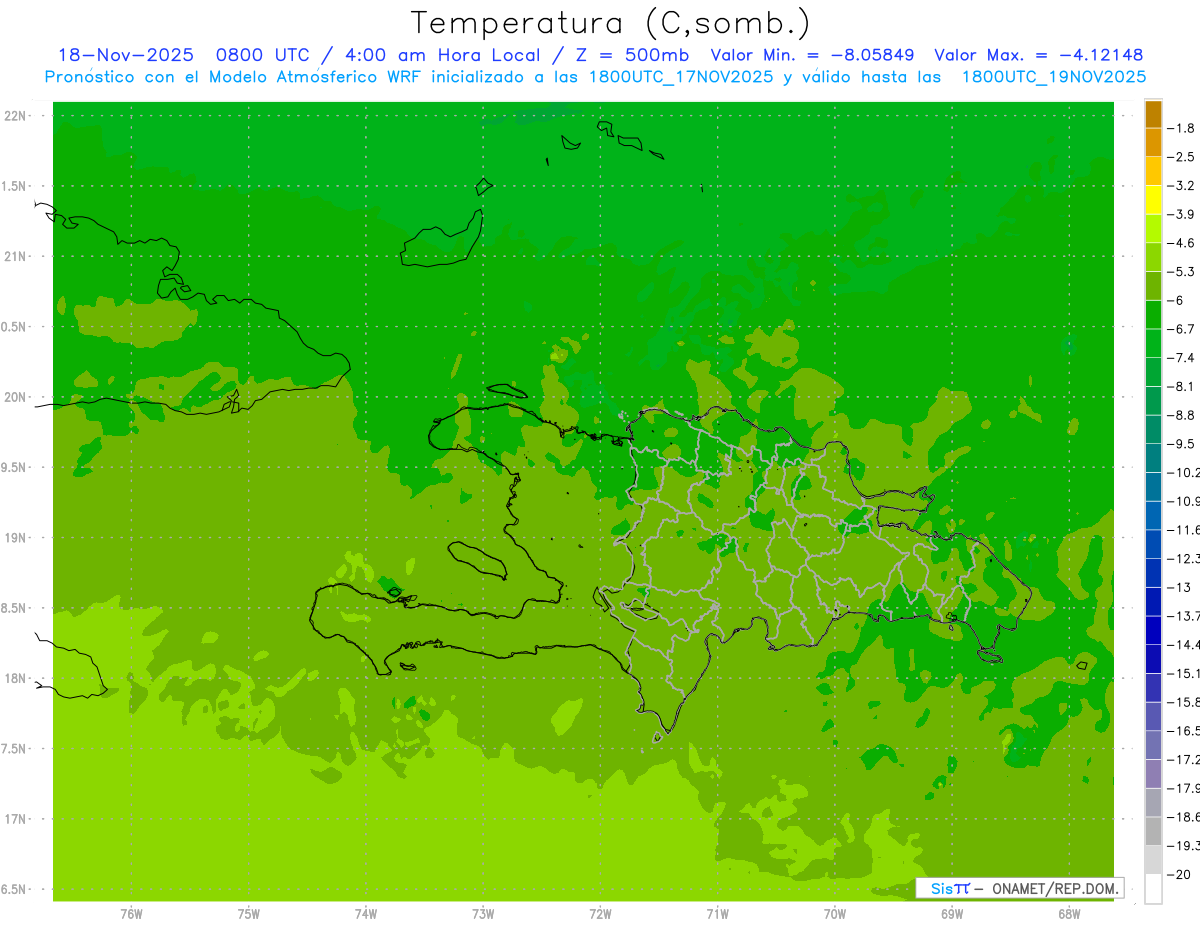
Task: Click the '20N' latitude axis label
Action: tap(16, 397)
